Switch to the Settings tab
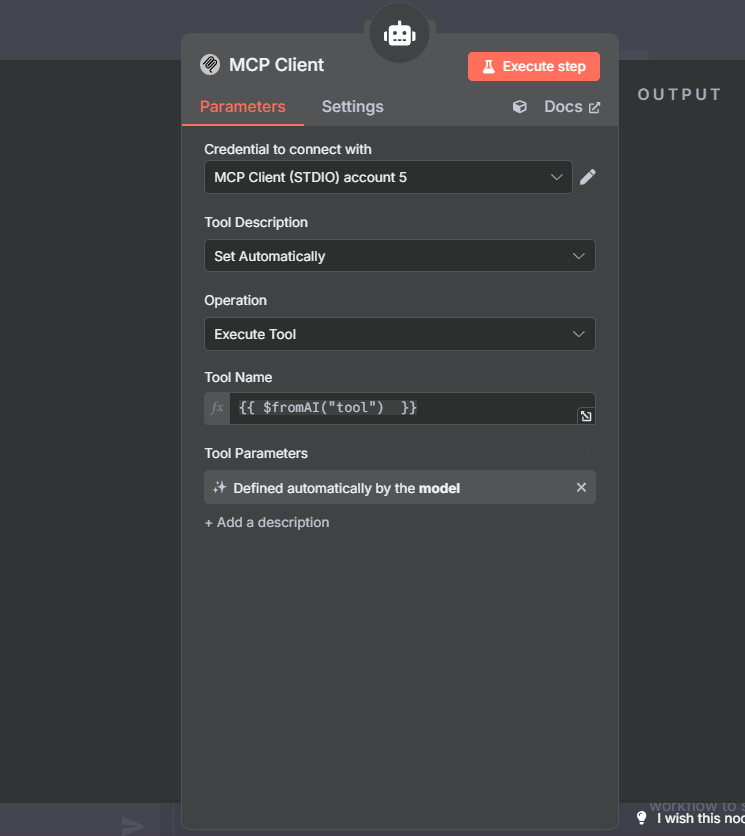The height and width of the screenshot is (836, 745). point(352,106)
